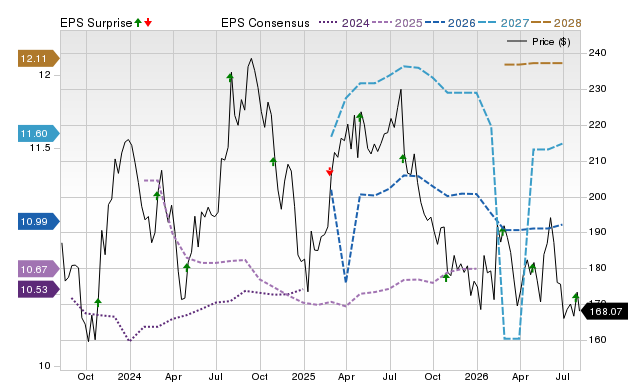Toggle the 2024 EPS consensus legend entry
The image size is (640, 382).
point(344,23)
